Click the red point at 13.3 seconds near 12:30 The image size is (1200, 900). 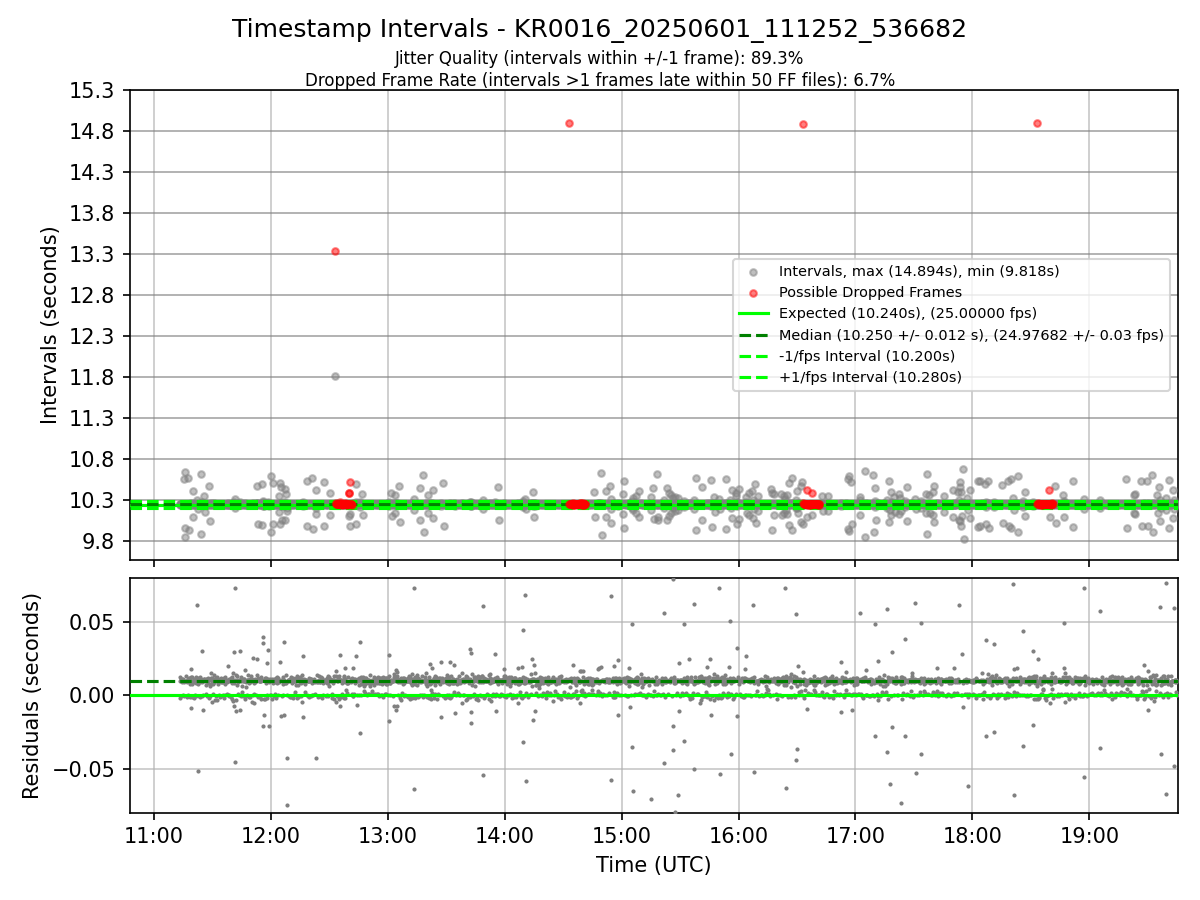335,251
